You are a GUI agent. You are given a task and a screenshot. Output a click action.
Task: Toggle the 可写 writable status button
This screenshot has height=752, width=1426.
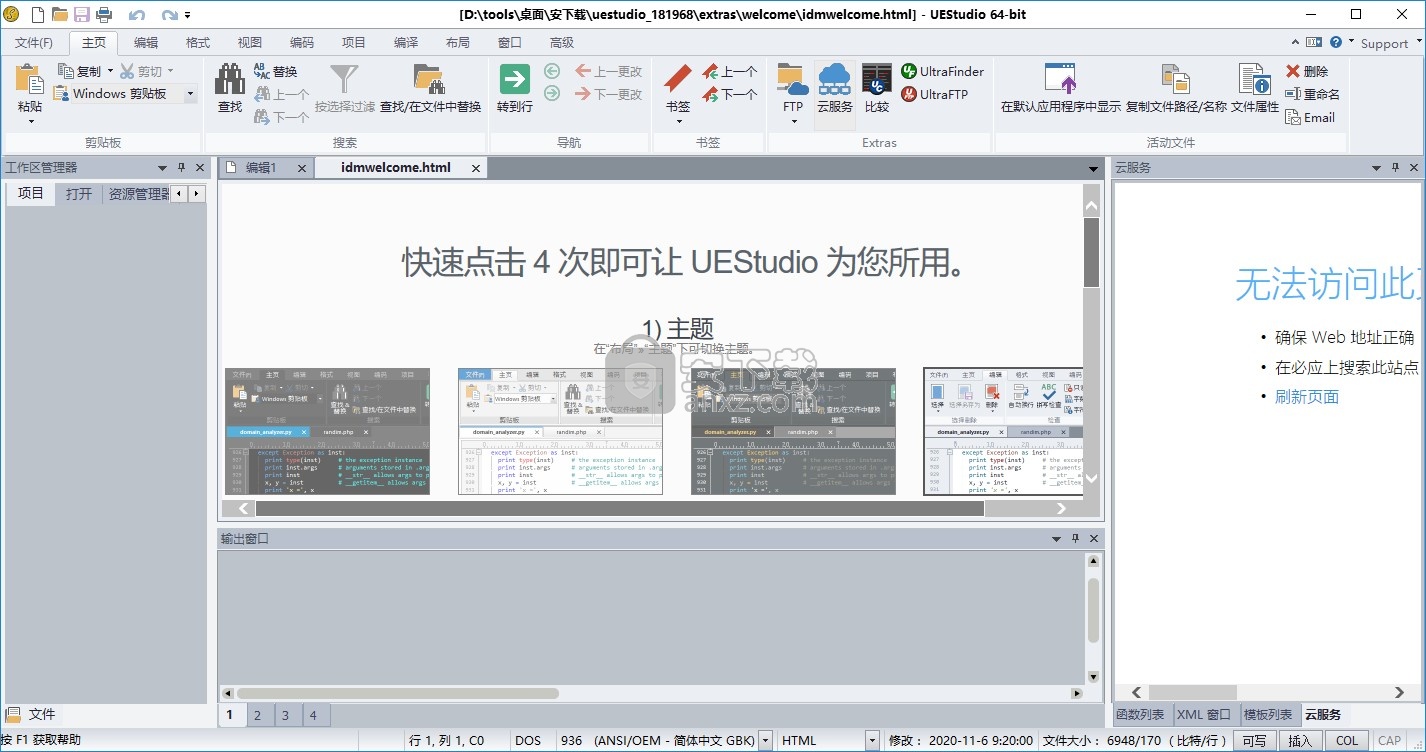pyautogui.click(x=1254, y=741)
